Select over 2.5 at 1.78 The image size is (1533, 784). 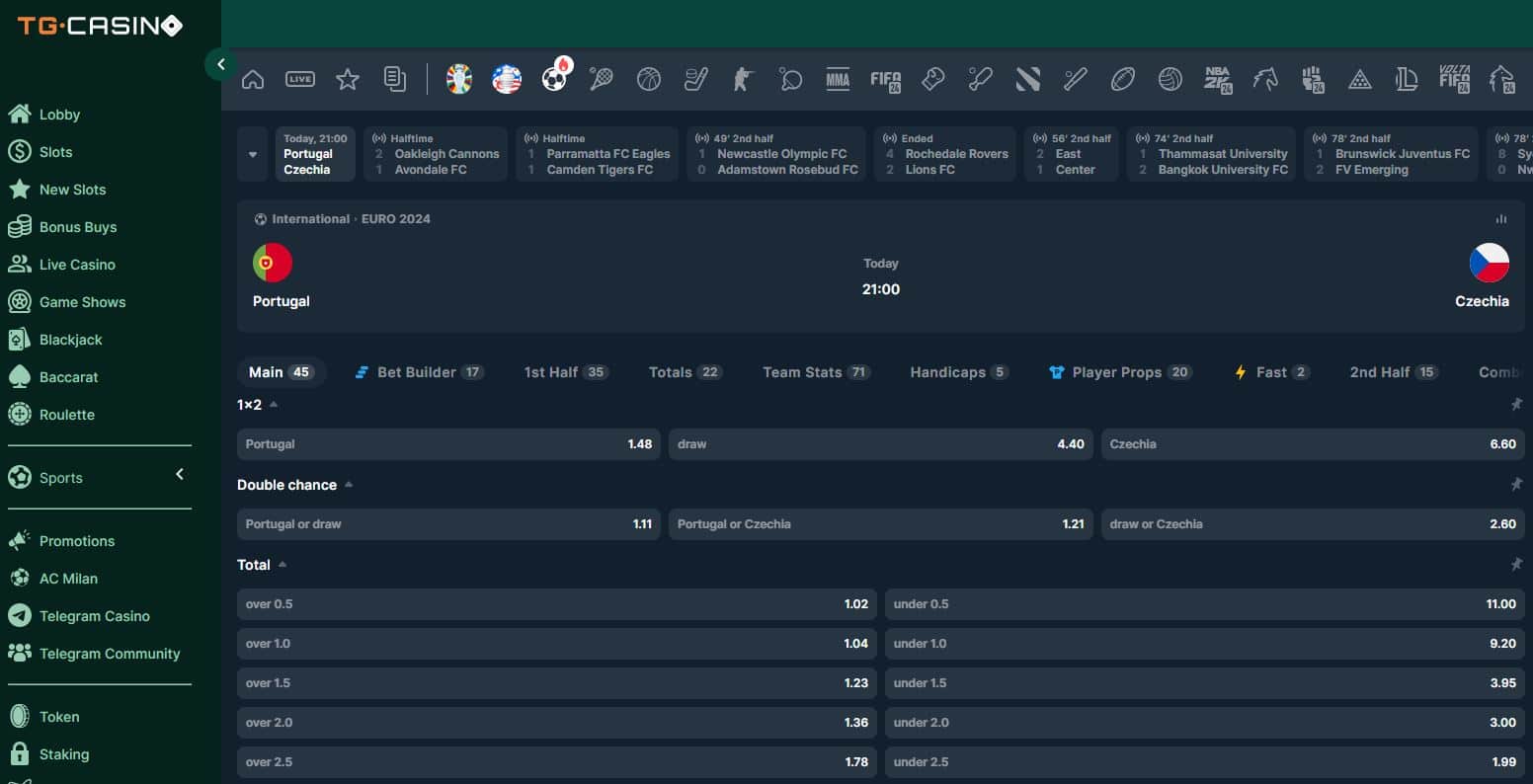[557, 762]
